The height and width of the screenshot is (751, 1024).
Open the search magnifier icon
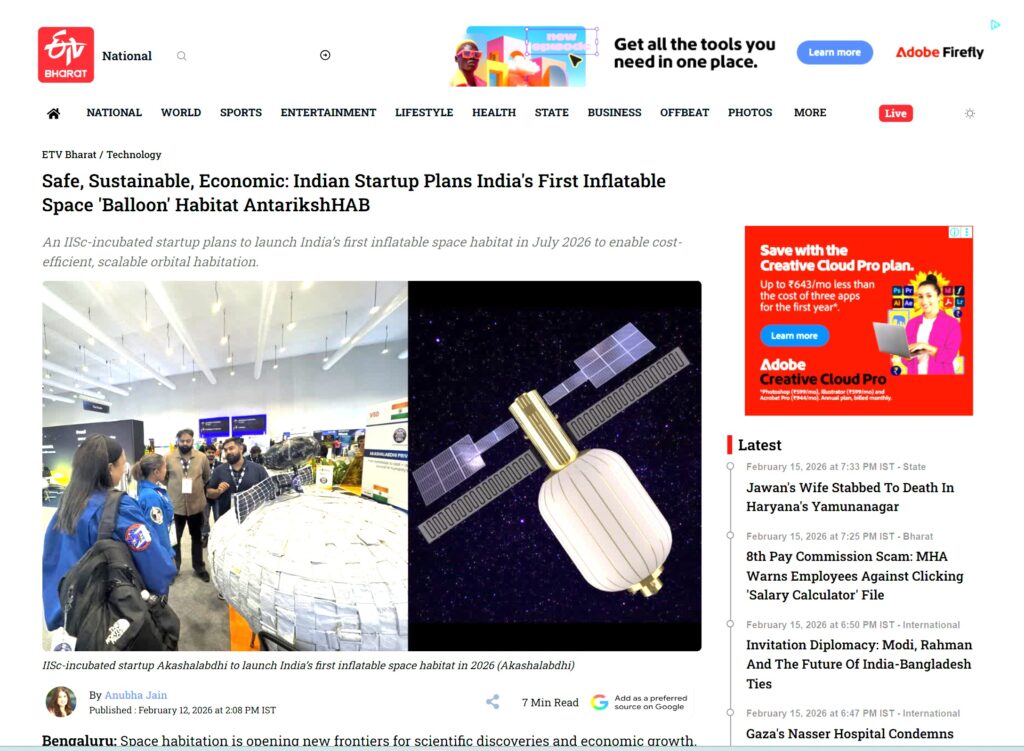182,56
